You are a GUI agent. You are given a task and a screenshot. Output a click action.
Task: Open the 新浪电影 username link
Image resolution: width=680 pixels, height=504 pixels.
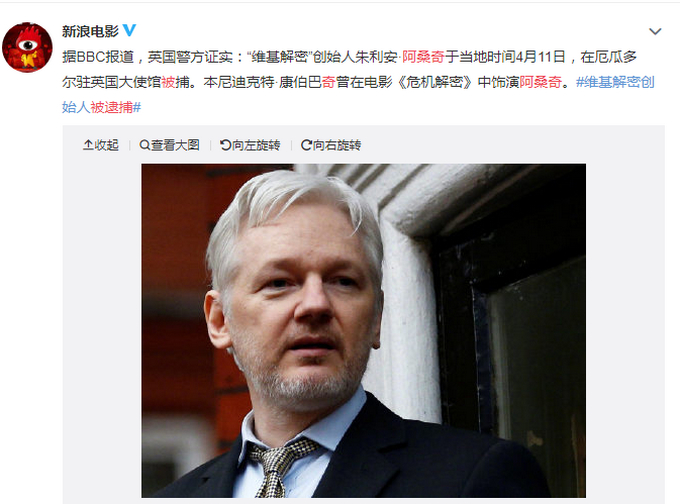point(90,31)
